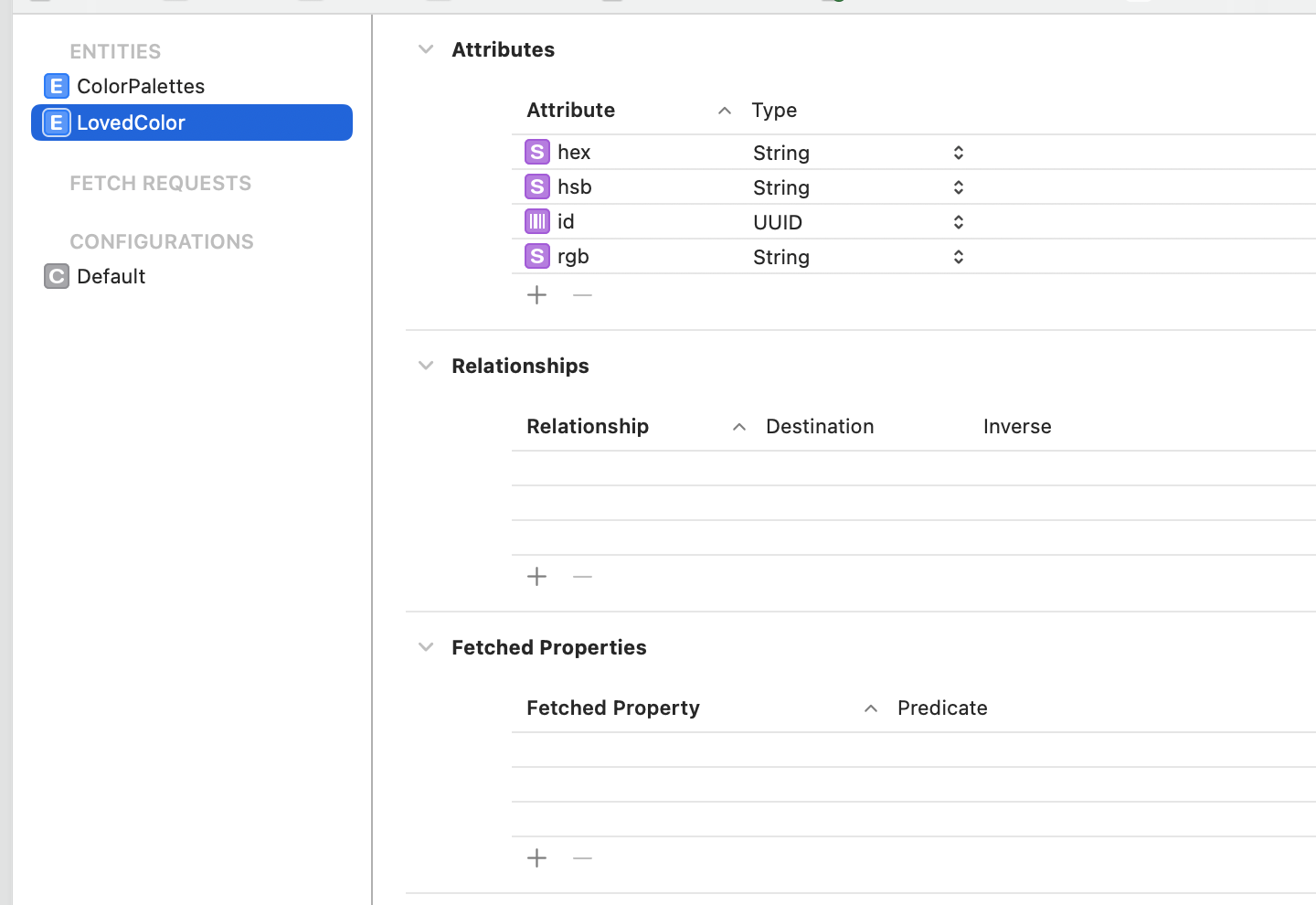The image size is (1316, 905).
Task: Click the LovedColor entity E icon
Action: [x=57, y=122]
